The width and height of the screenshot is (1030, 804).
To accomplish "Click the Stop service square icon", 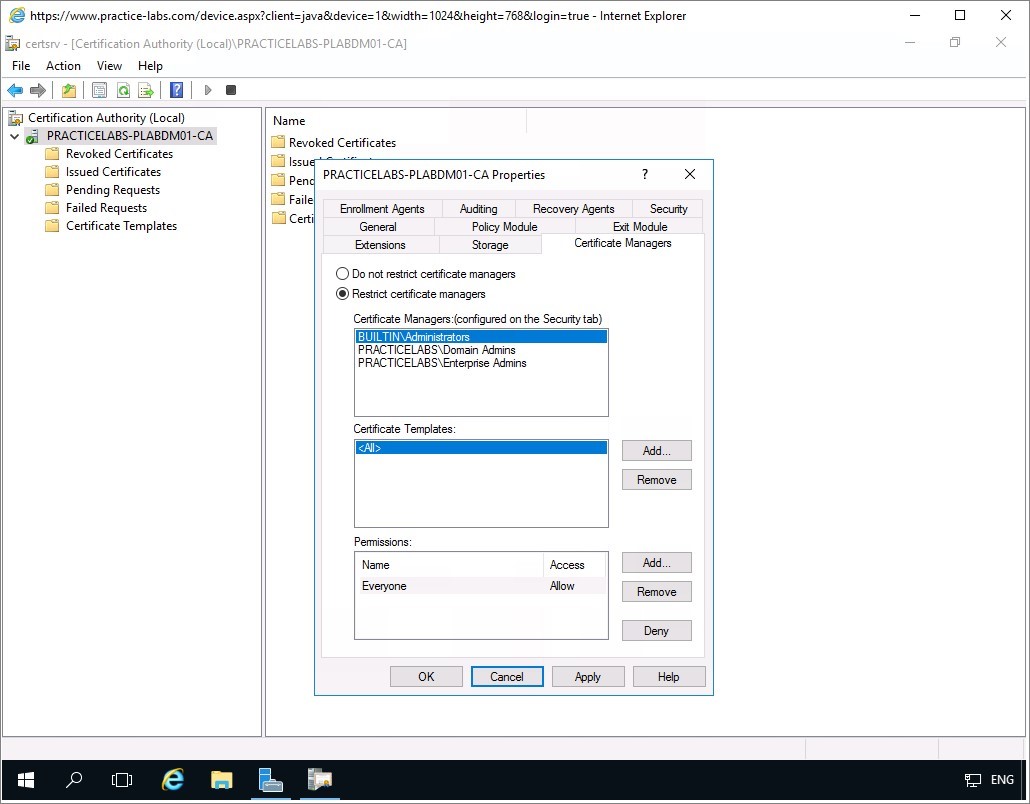I will pos(231,90).
